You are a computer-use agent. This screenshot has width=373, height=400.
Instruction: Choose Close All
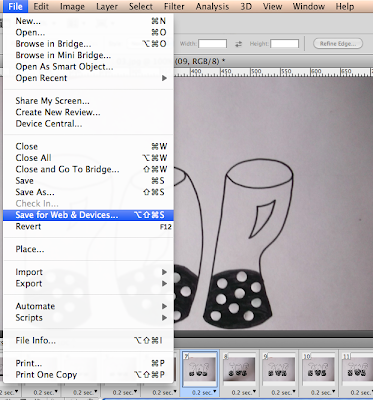(88, 158)
